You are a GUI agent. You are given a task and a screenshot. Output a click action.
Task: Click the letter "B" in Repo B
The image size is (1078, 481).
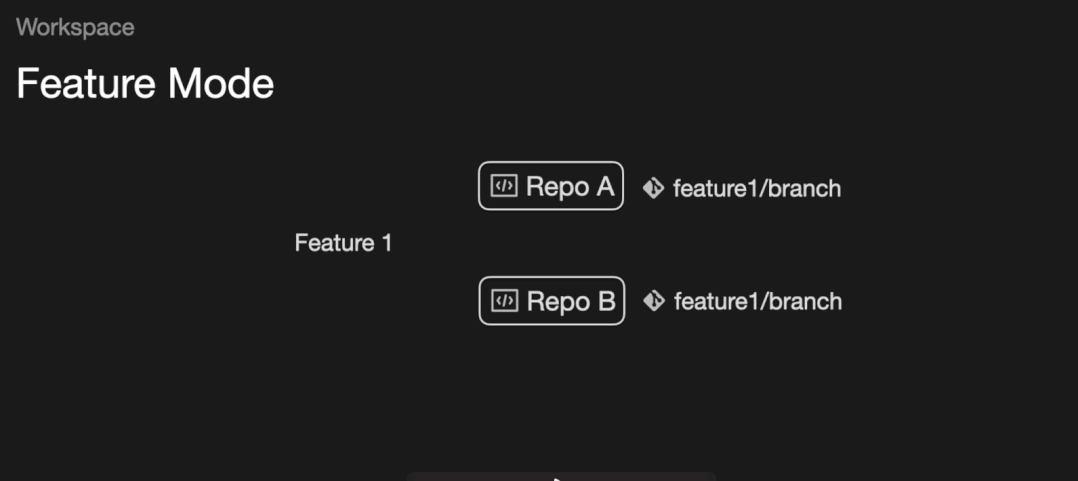pos(606,301)
